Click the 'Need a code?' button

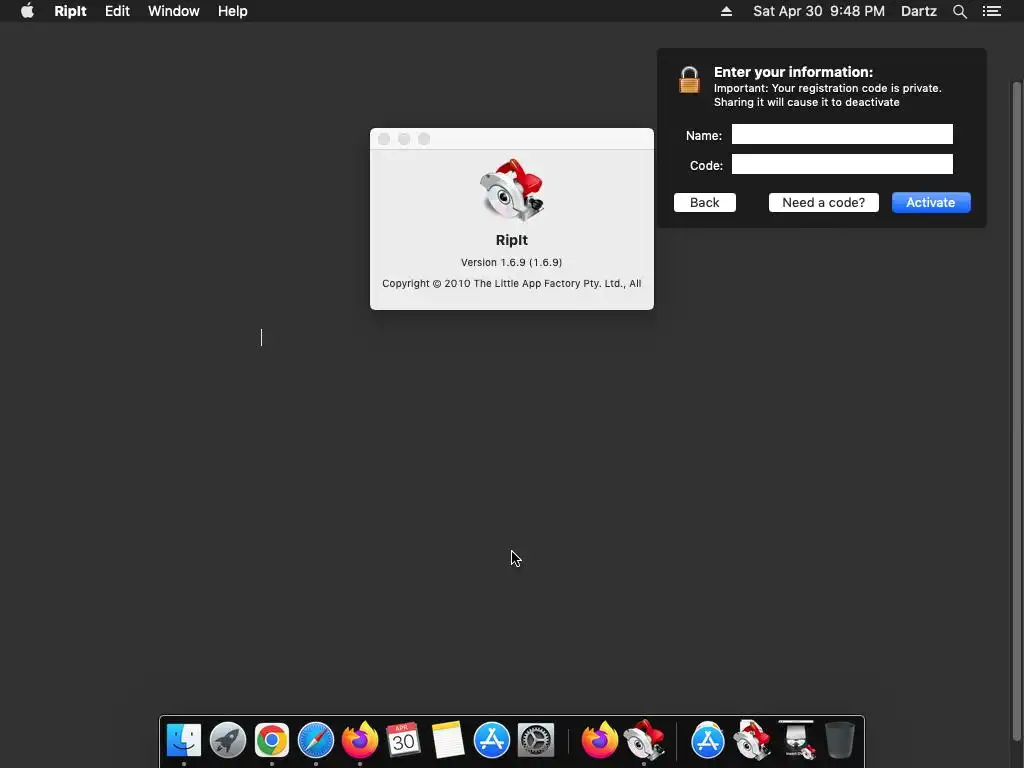[x=824, y=202]
